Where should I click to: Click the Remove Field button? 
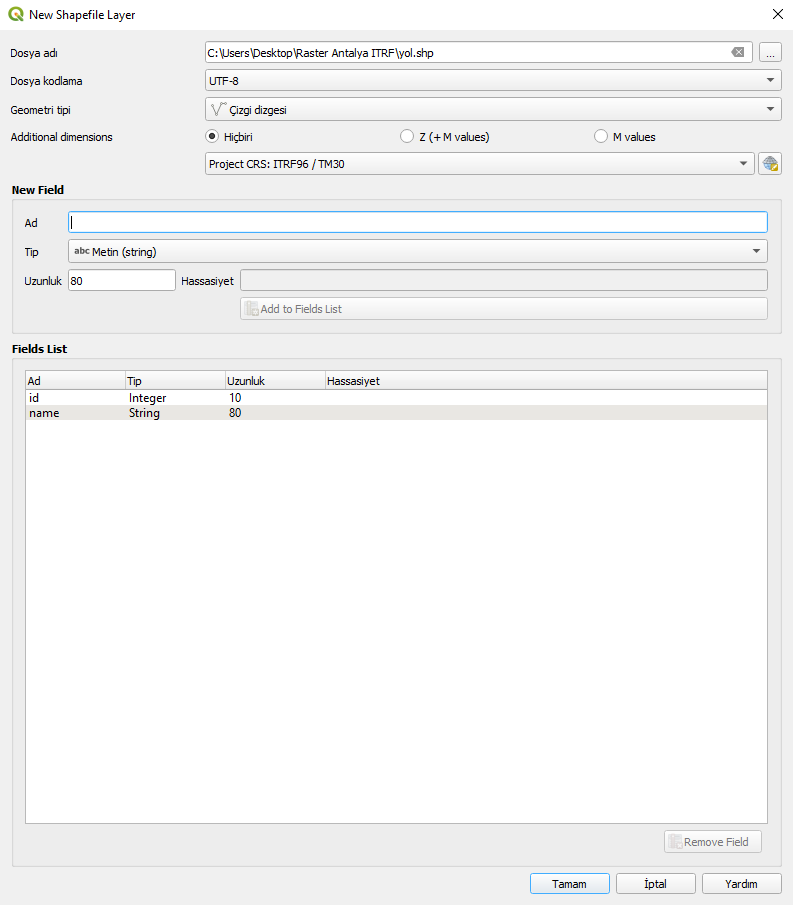coord(713,842)
